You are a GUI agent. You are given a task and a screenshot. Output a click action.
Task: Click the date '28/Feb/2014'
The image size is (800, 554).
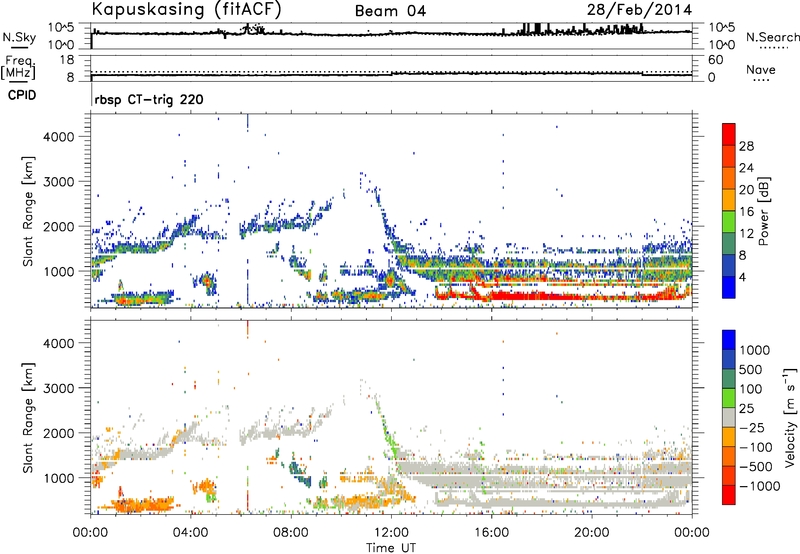pyautogui.click(x=639, y=10)
